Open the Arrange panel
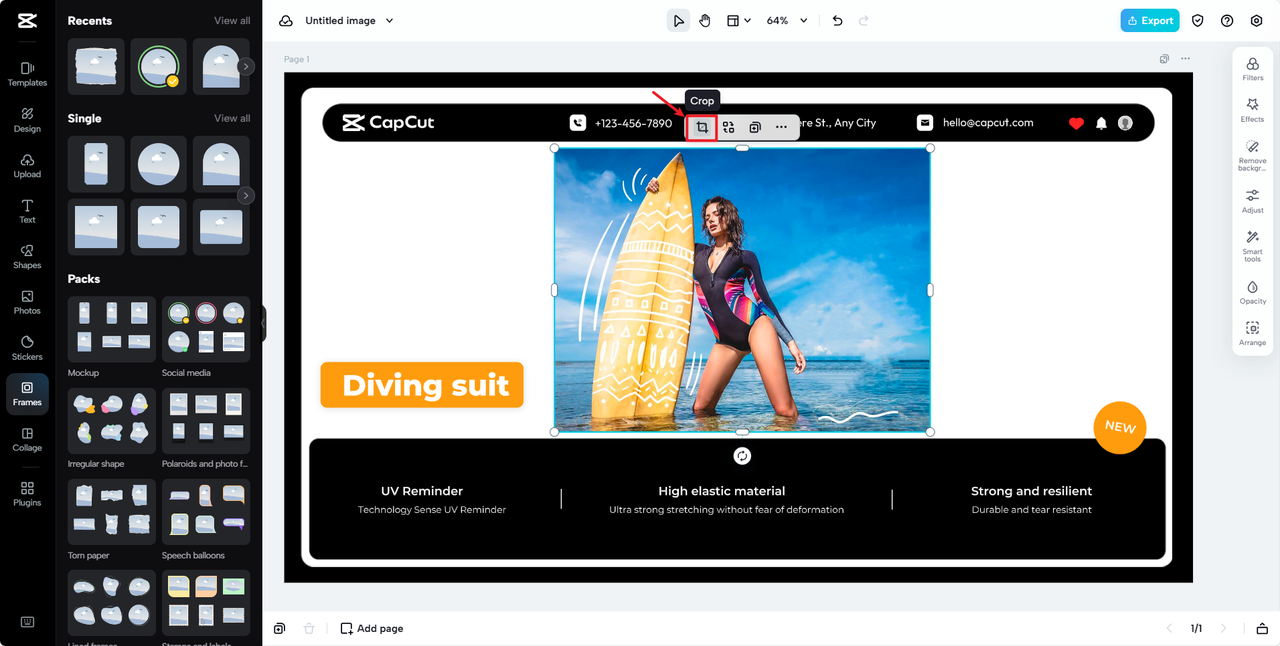1280x646 pixels. [1252, 334]
